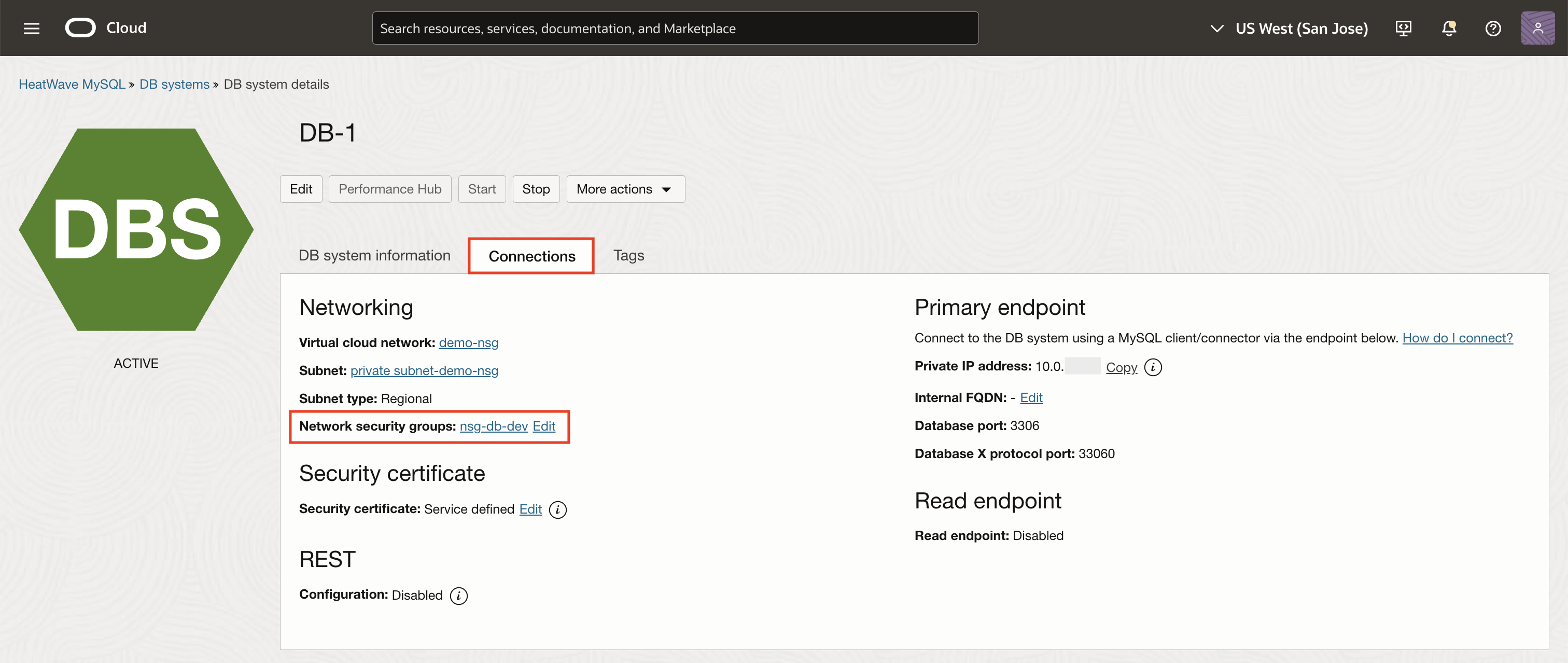Launch Cloud Shell from the top bar
Image resolution: width=1568 pixels, height=663 pixels.
tap(1403, 28)
